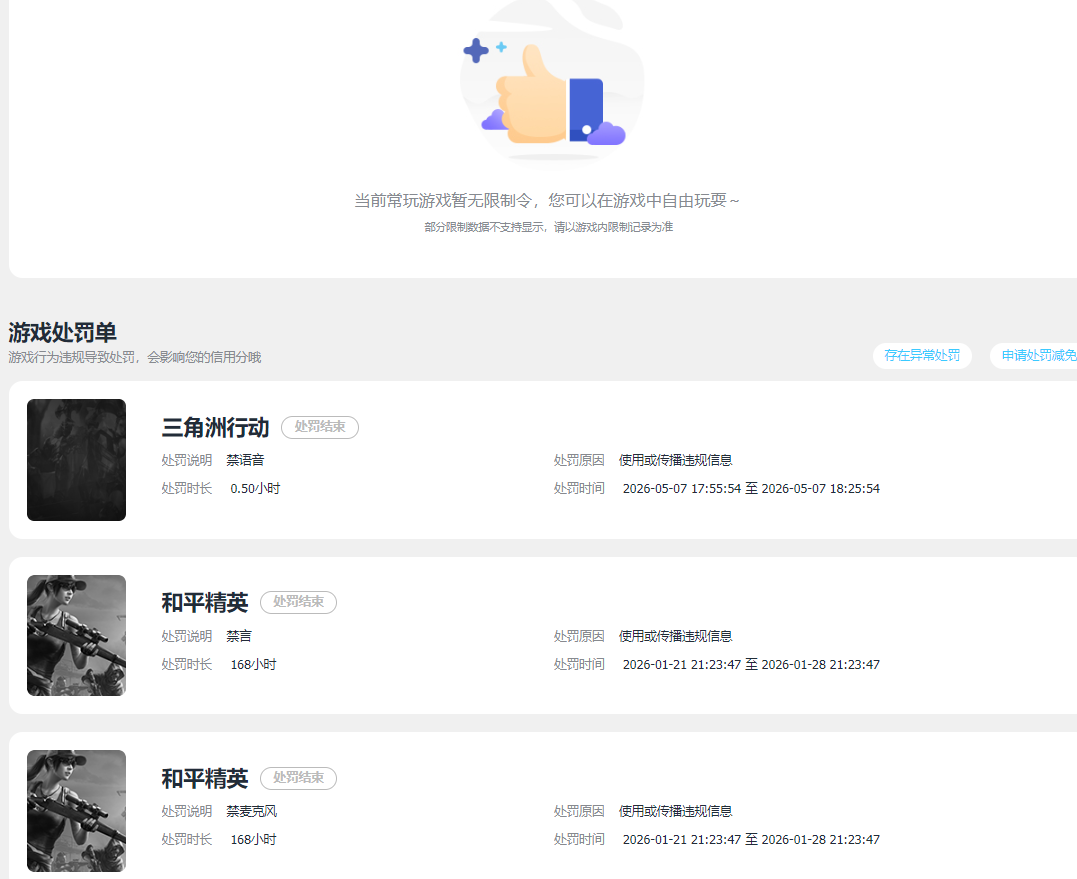Click the subtitle 游戏行为违规导致处罚

[71, 358]
